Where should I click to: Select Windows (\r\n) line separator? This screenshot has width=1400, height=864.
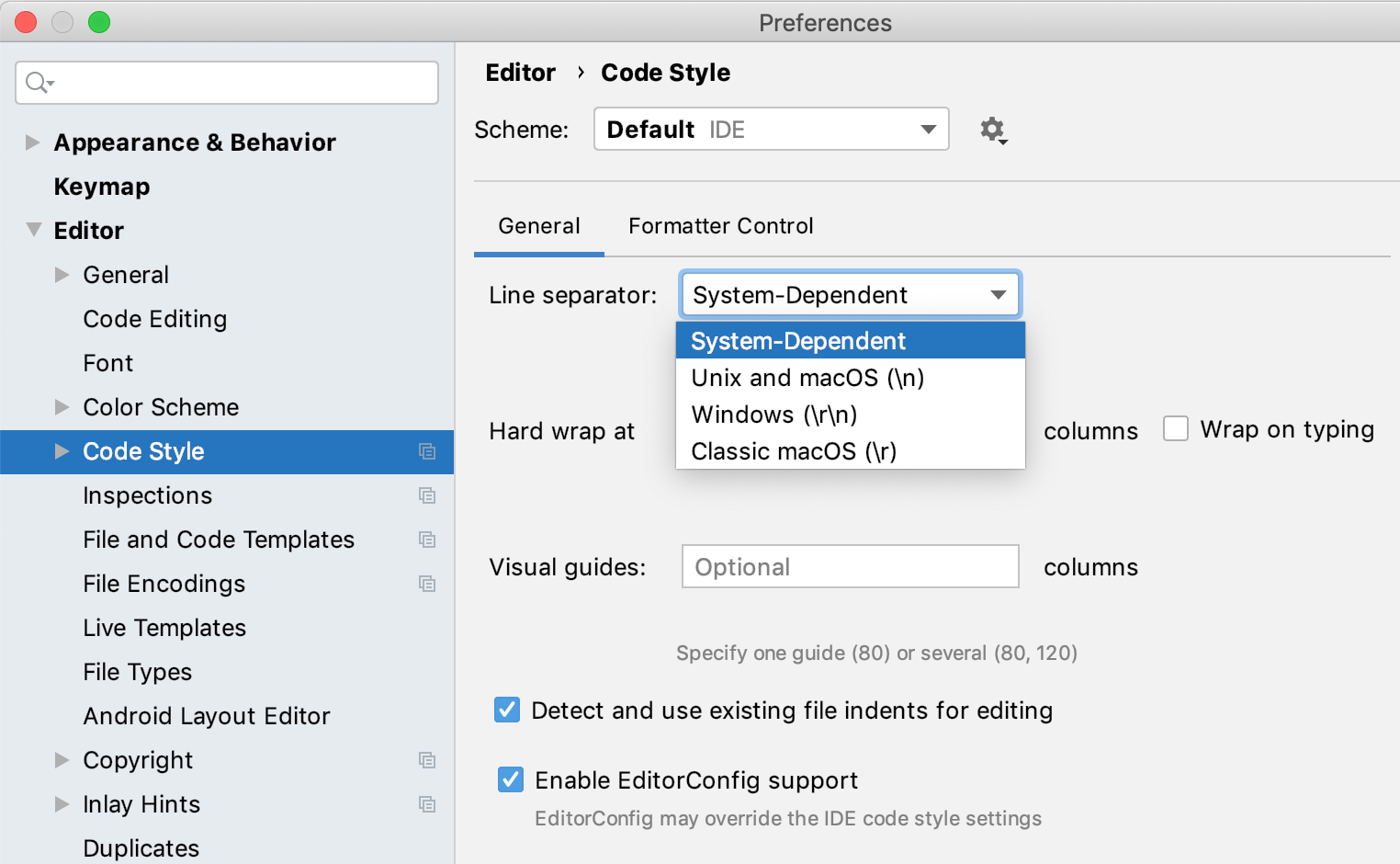coord(773,414)
